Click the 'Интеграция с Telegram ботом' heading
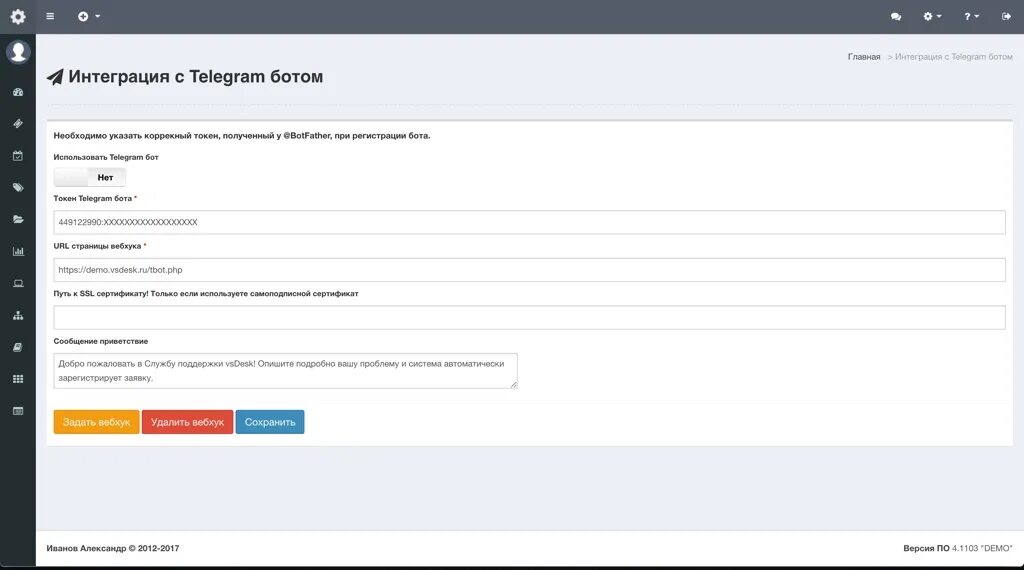 [195, 76]
